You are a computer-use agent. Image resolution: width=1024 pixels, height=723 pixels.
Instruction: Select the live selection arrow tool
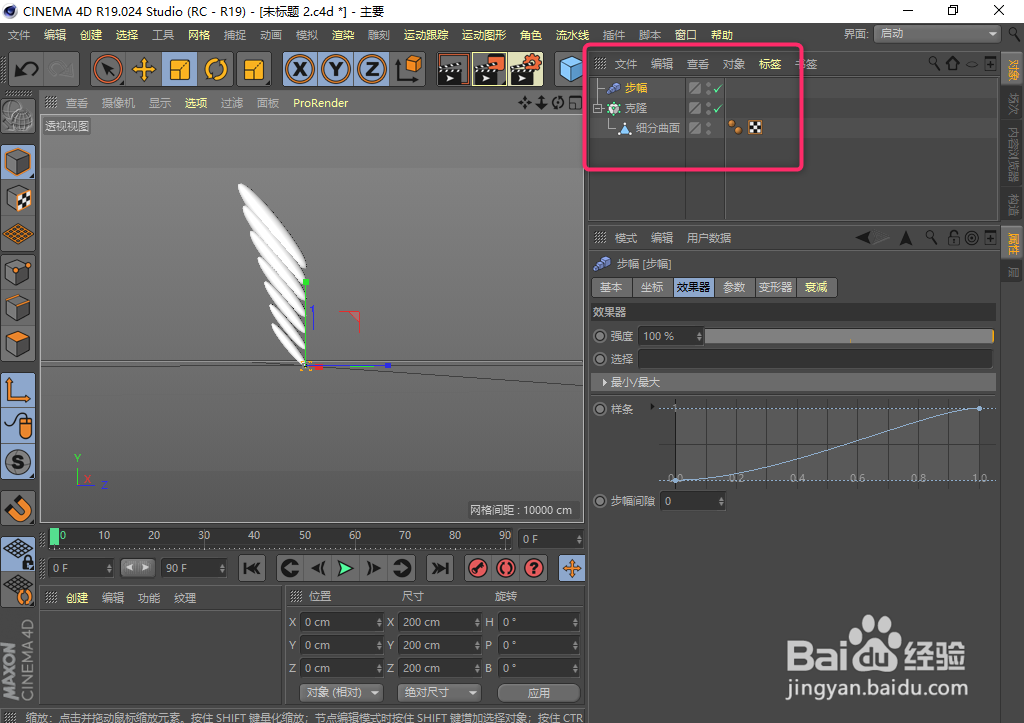pyautogui.click(x=108, y=69)
